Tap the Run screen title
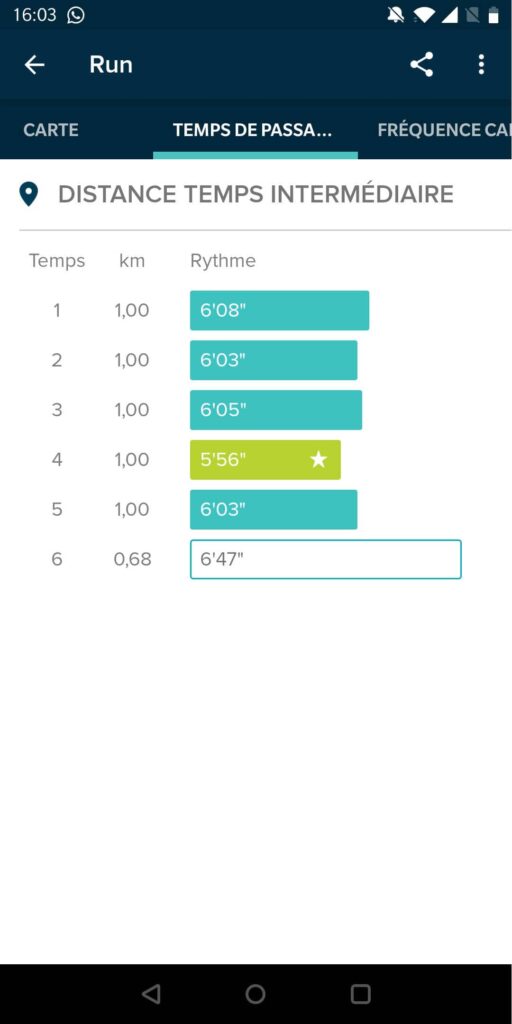512x1024 pixels. (x=111, y=64)
